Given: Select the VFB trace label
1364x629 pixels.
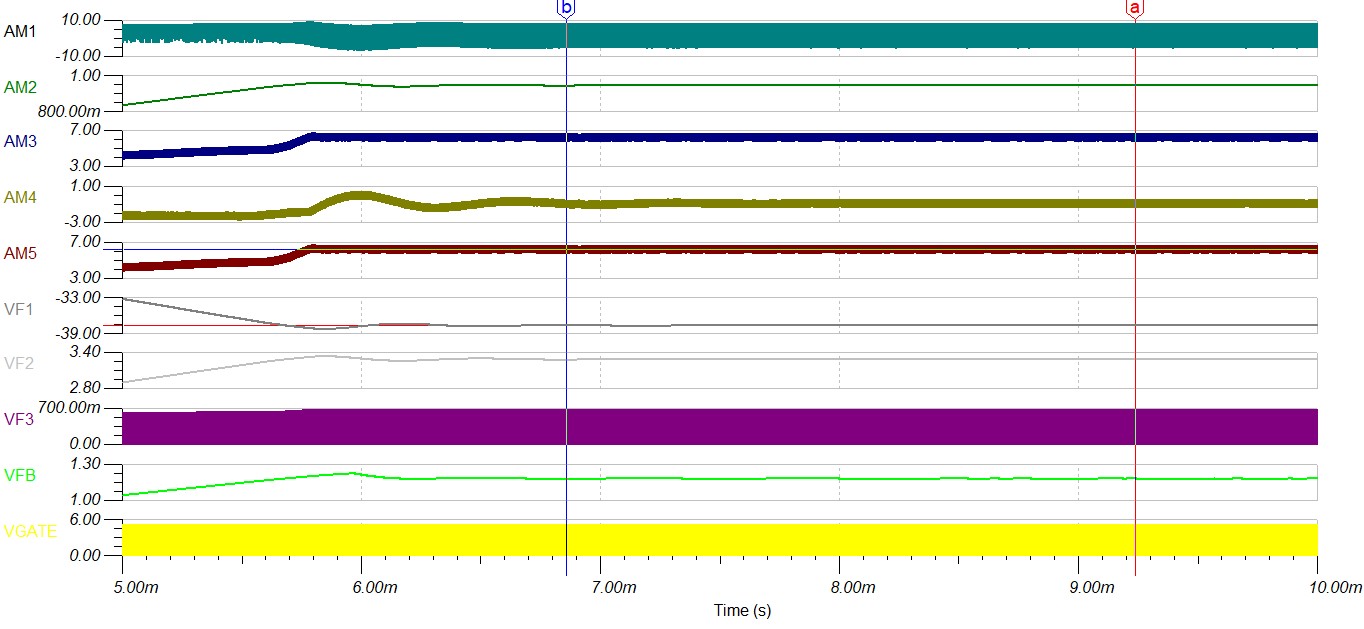Looking at the screenshot, I should pyautogui.click(x=20, y=475).
